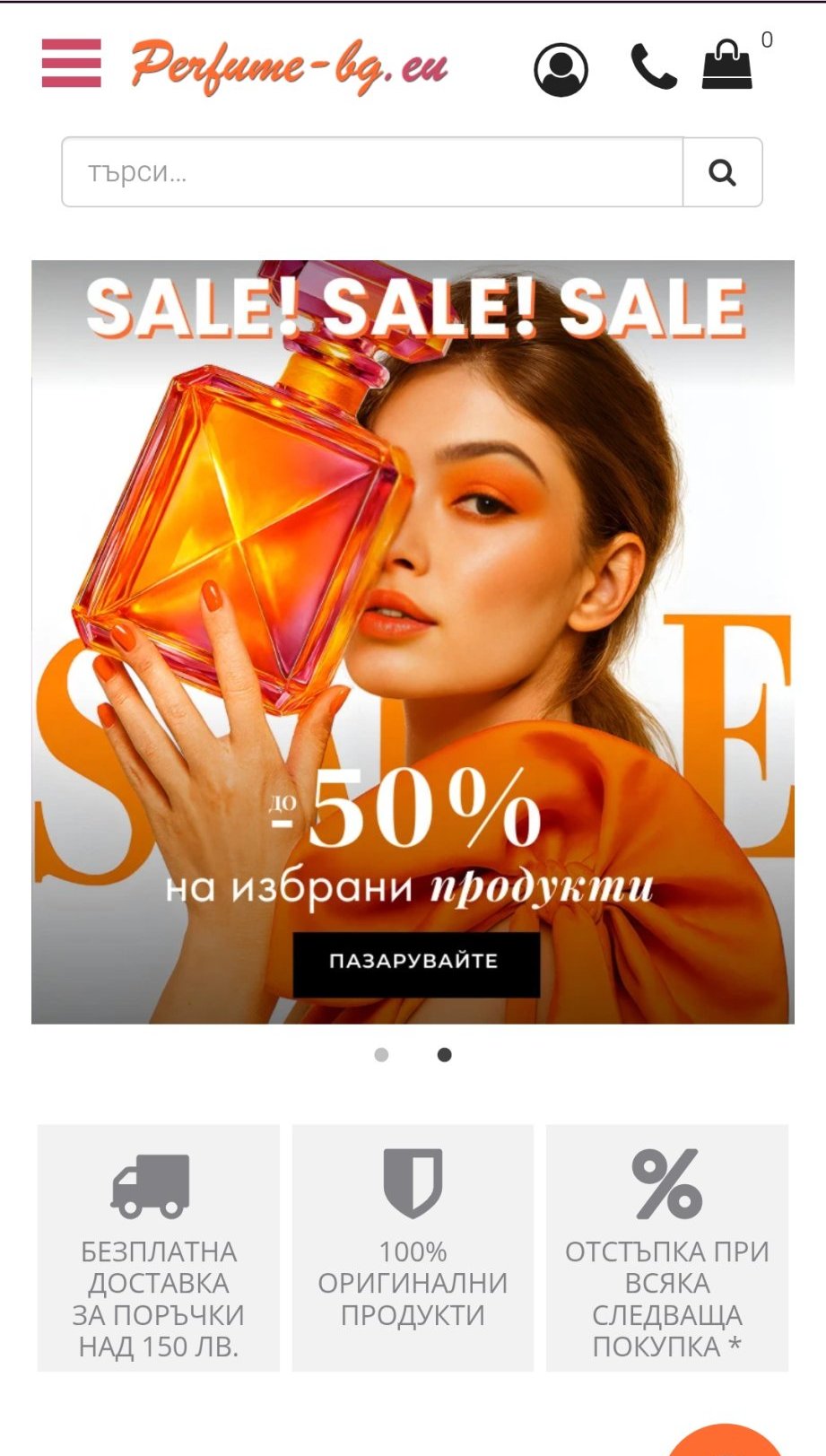This screenshot has width=826, height=1456.
Task: Click the percent discount icon
Action: (667, 1184)
